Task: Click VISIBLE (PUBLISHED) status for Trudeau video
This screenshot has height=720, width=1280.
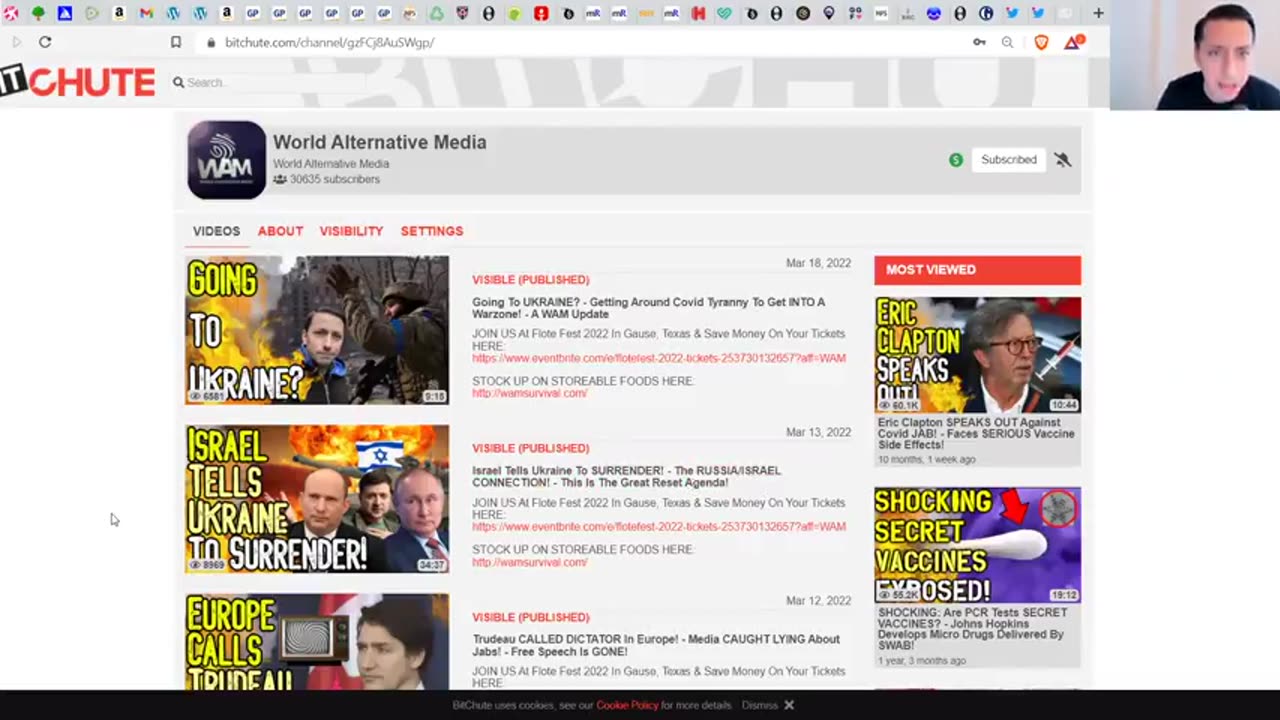Action: pyautogui.click(x=531, y=617)
